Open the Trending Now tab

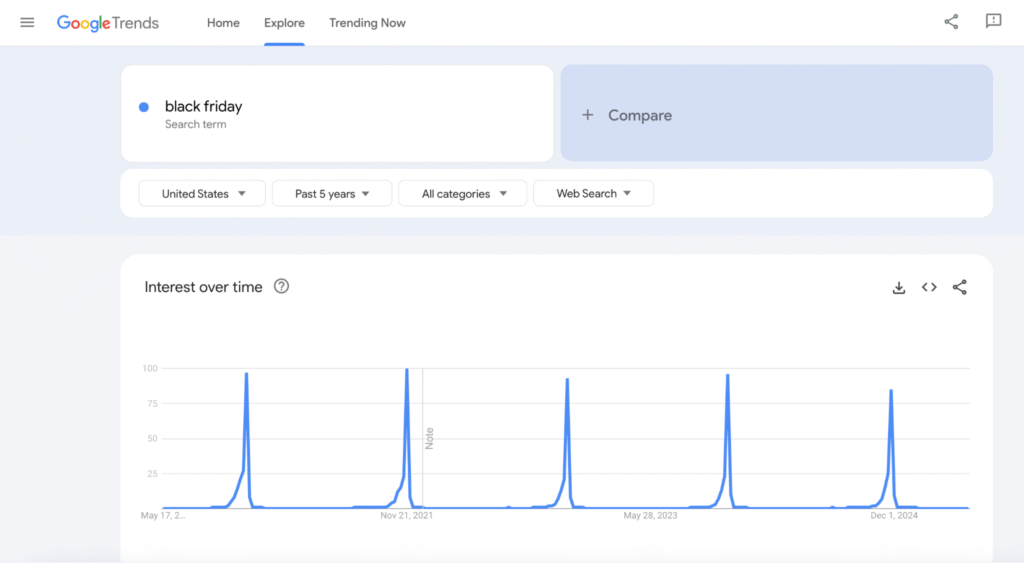367,23
